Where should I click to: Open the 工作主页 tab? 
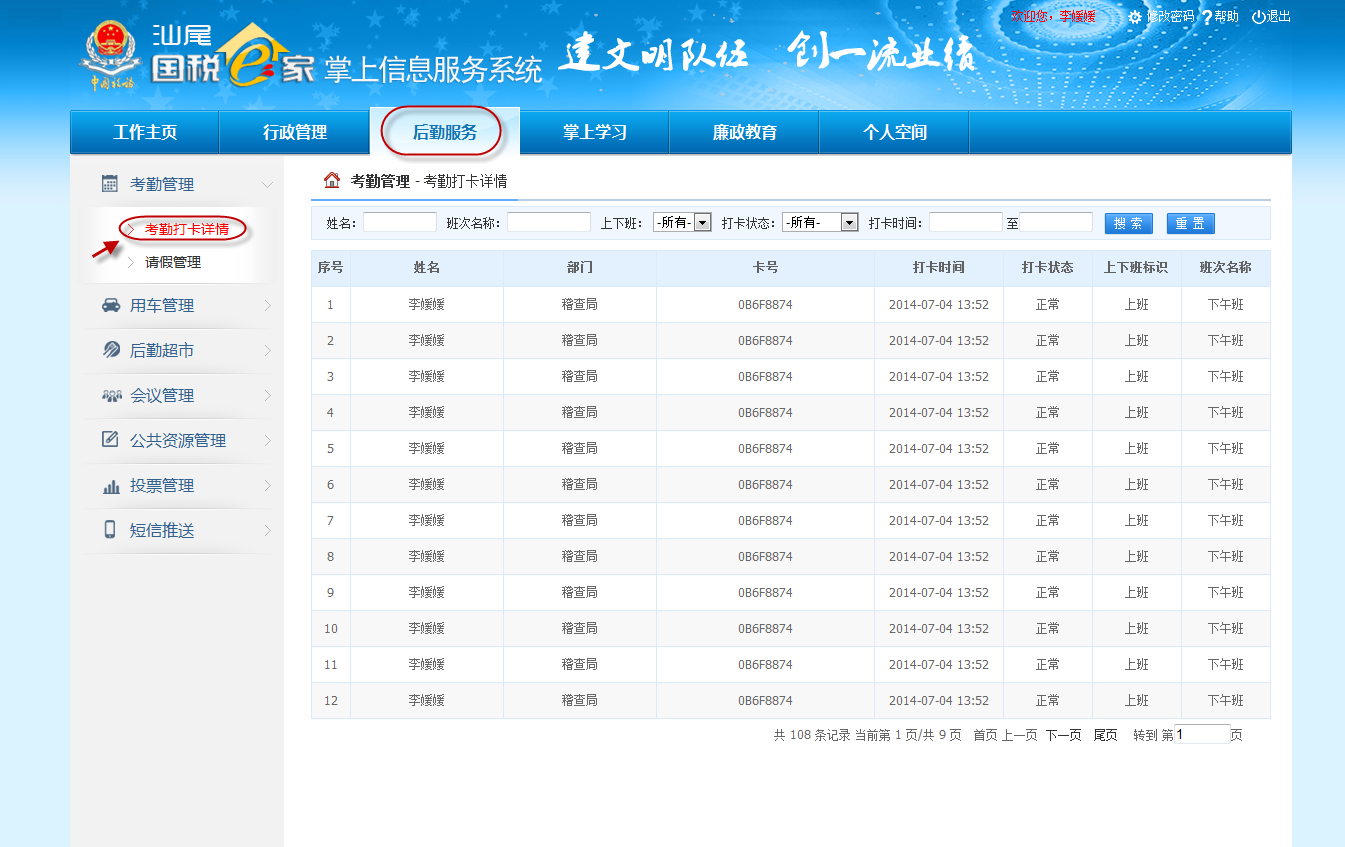click(x=145, y=132)
